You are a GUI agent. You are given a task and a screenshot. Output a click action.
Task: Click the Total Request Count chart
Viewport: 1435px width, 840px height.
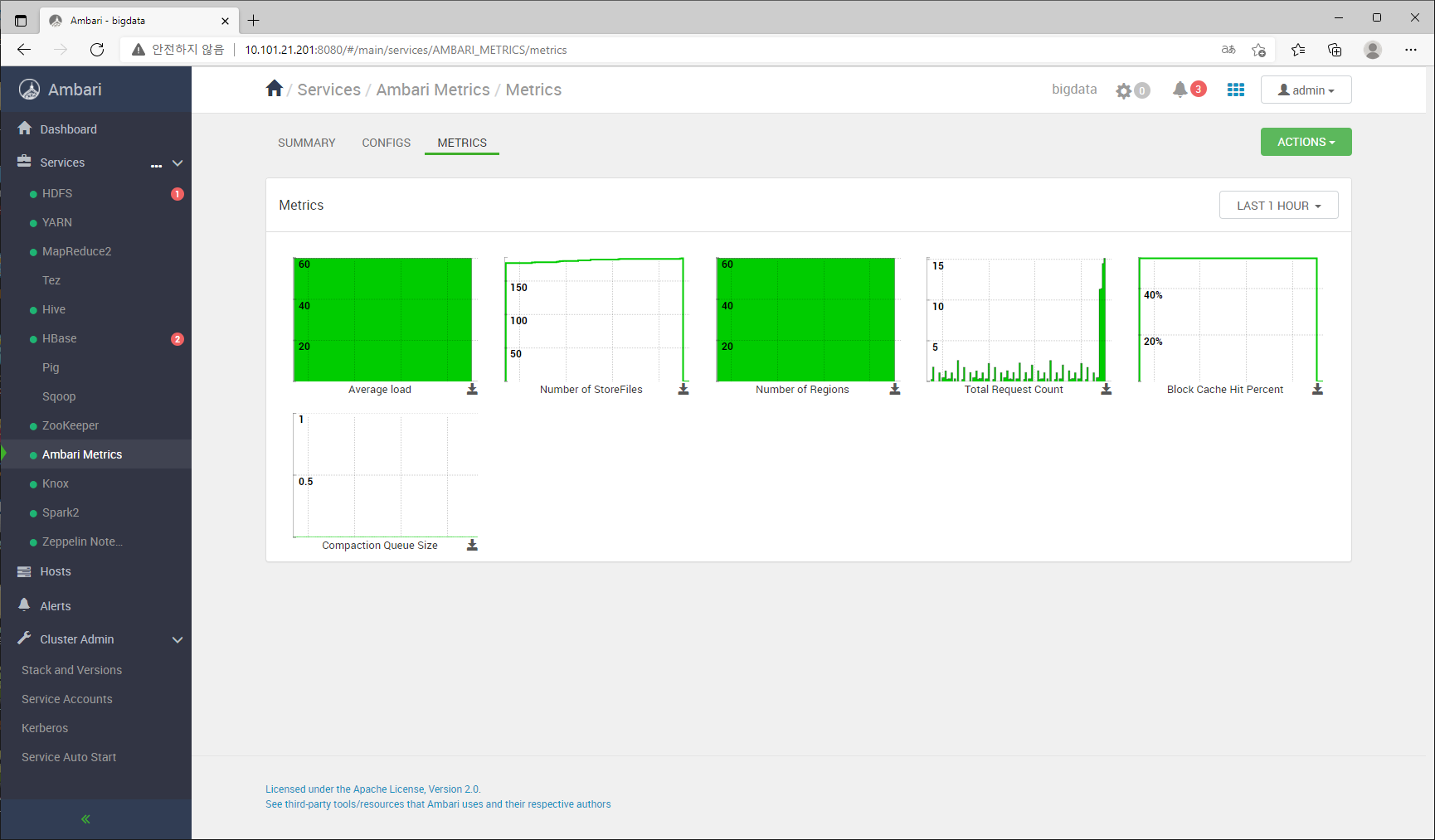point(1017,319)
